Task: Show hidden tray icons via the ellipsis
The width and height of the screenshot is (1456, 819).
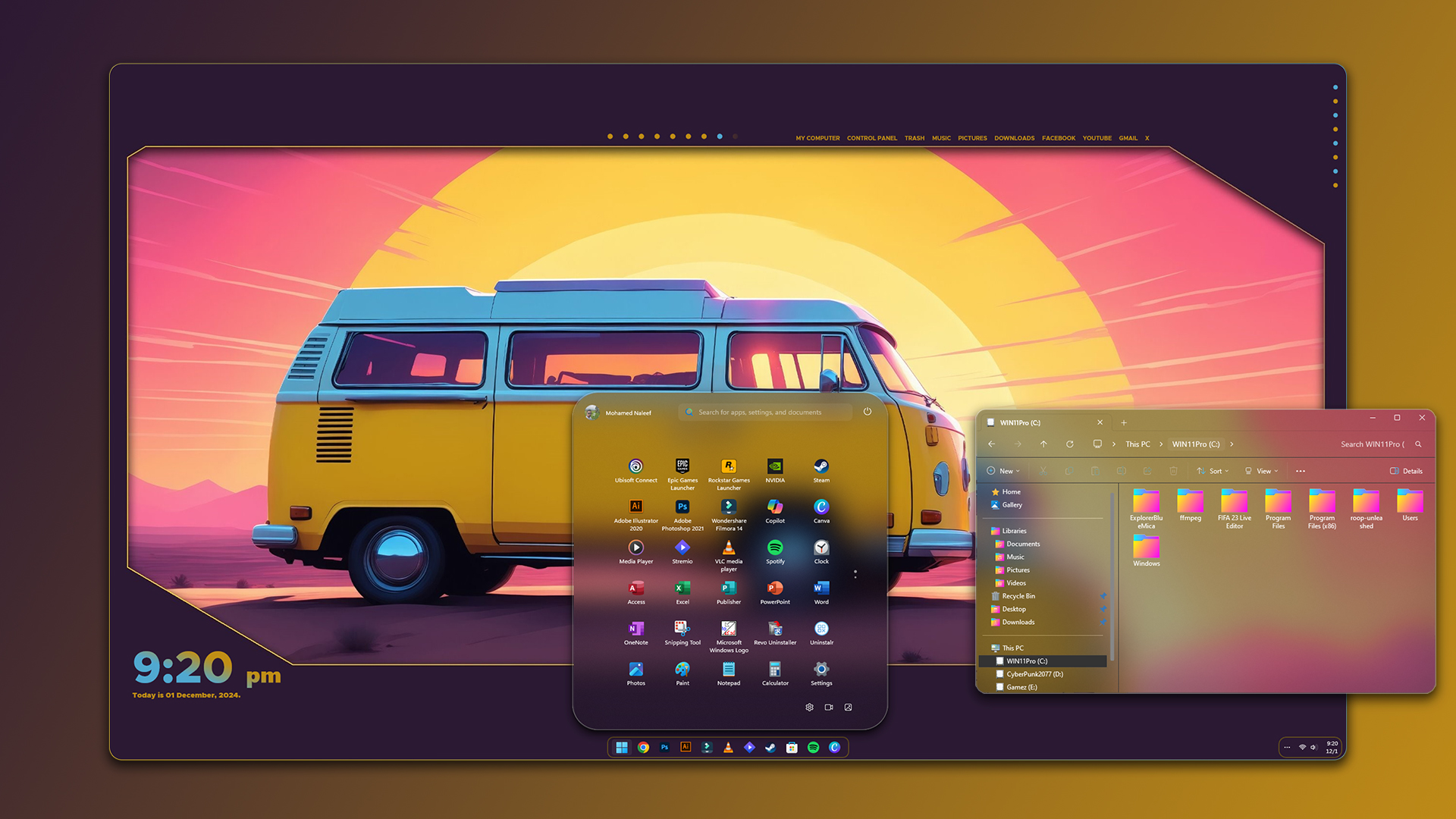Action: click(x=1287, y=748)
